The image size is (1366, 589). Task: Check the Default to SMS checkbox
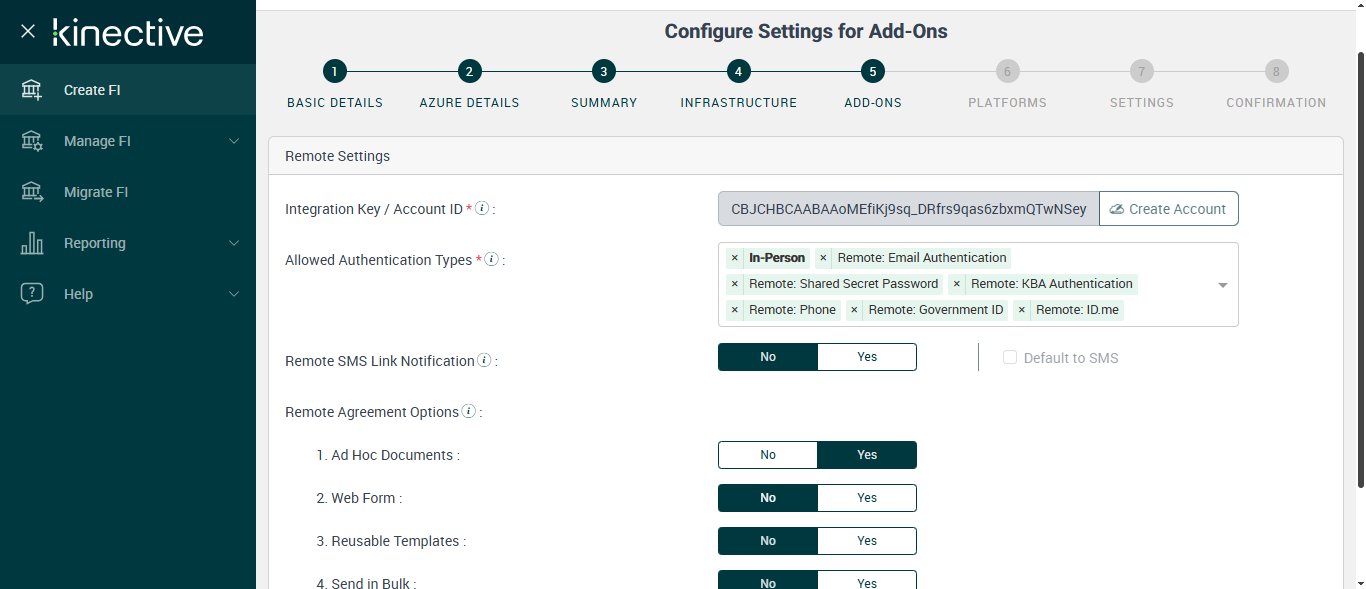pyautogui.click(x=1010, y=358)
